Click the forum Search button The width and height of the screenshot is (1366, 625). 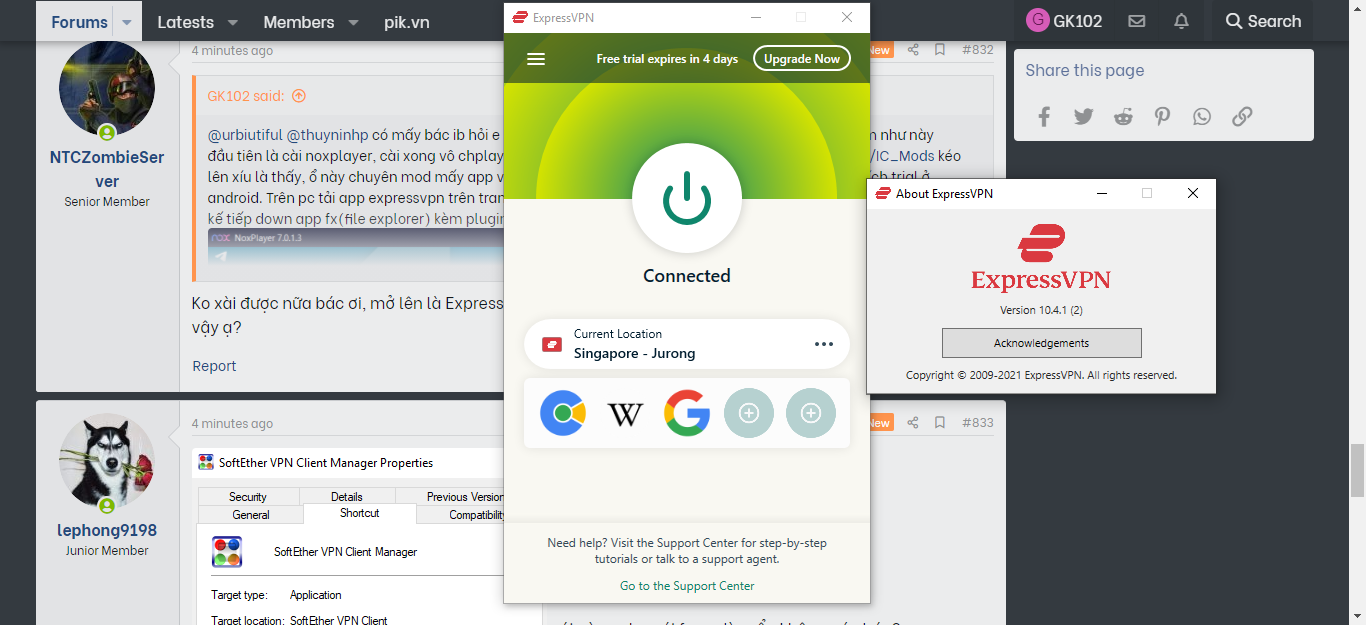coord(1264,21)
